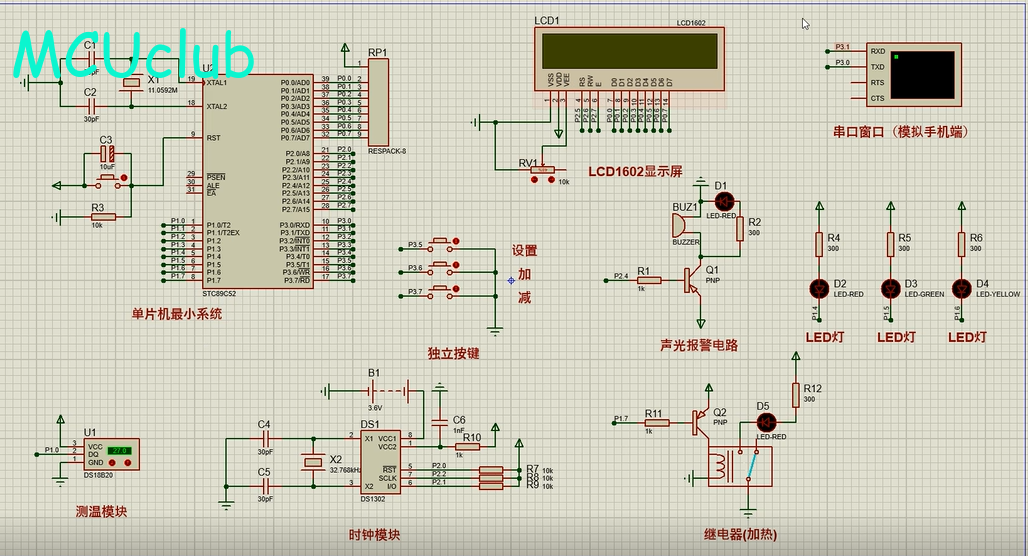Click resistor R6 above D4
The image size is (1028, 556).
961,244
